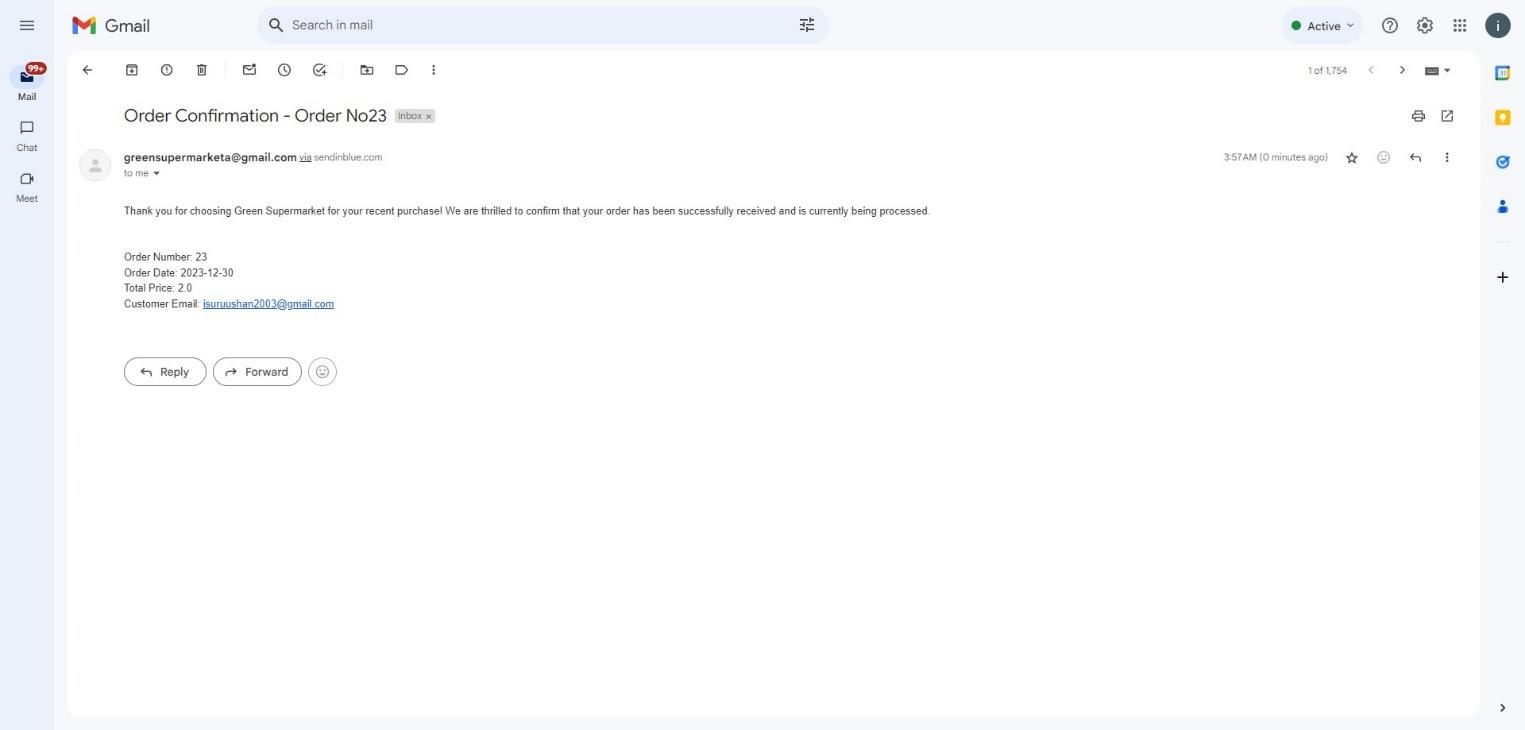Snooze this email
Screen dimensions: 1525x730
coord(284,70)
